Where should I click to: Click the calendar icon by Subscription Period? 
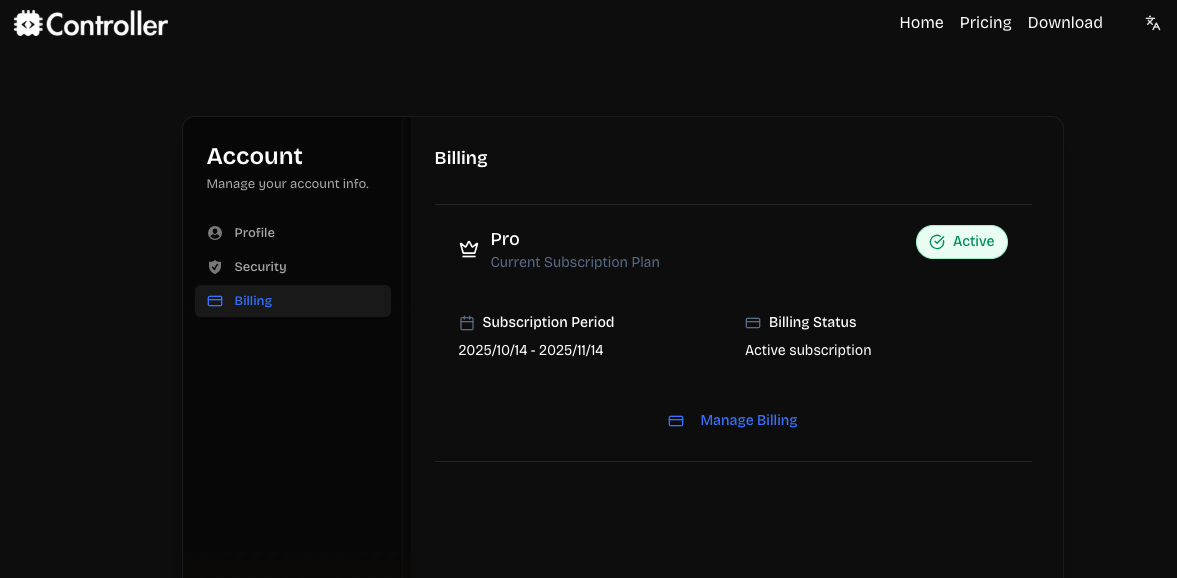(466, 323)
